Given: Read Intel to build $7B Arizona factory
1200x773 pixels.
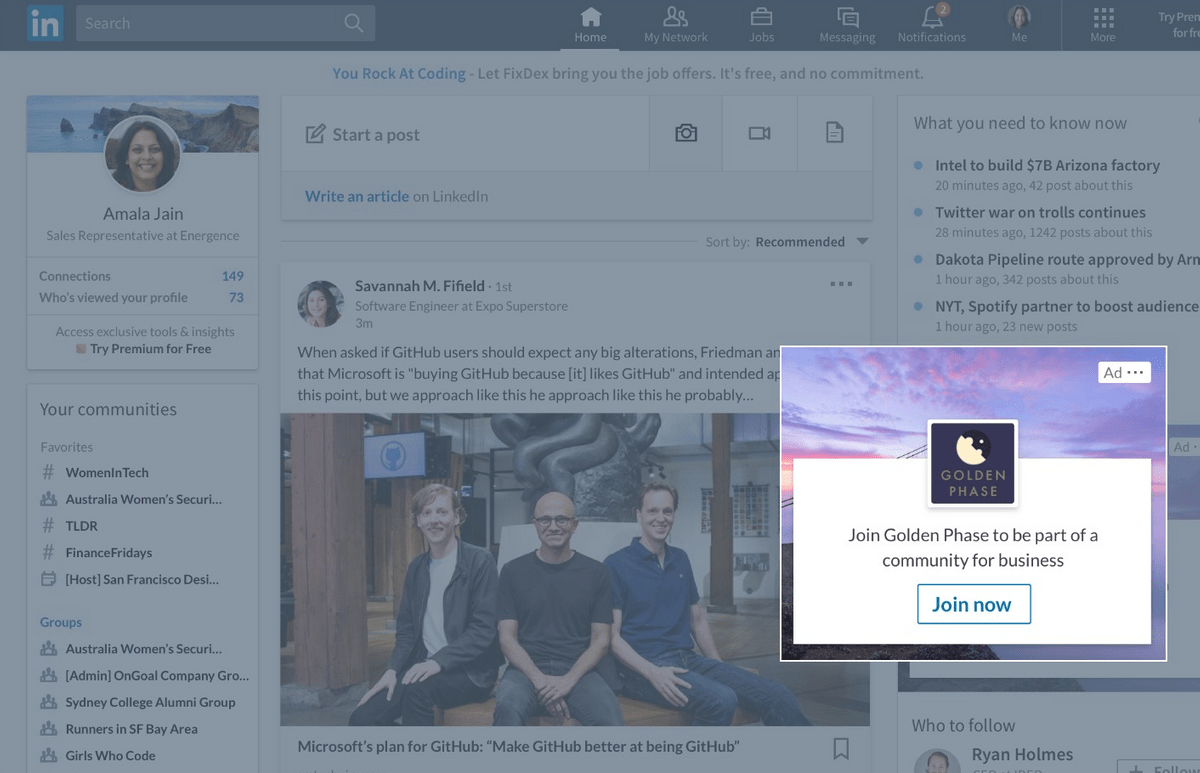Looking at the screenshot, I should coord(1047,165).
